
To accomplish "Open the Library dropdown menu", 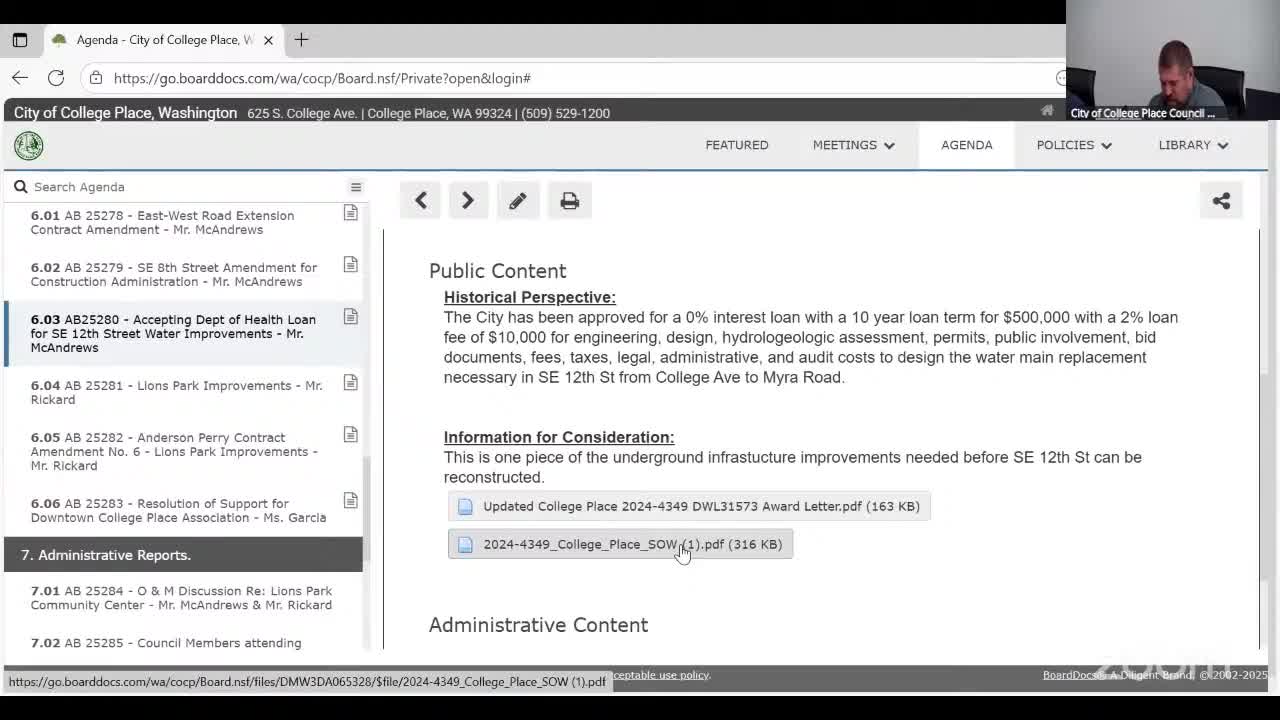I will (x=1192, y=145).
